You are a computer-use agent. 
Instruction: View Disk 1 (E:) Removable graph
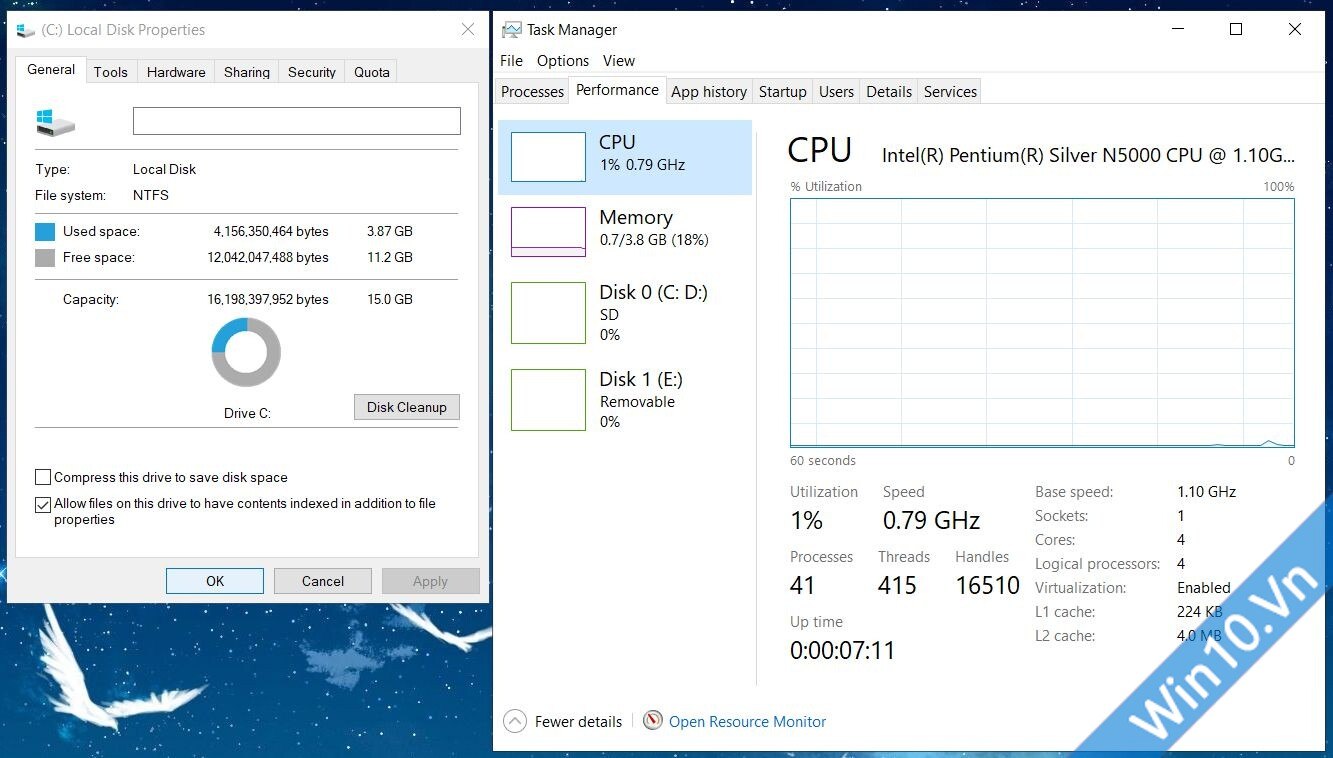click(547, 399)
